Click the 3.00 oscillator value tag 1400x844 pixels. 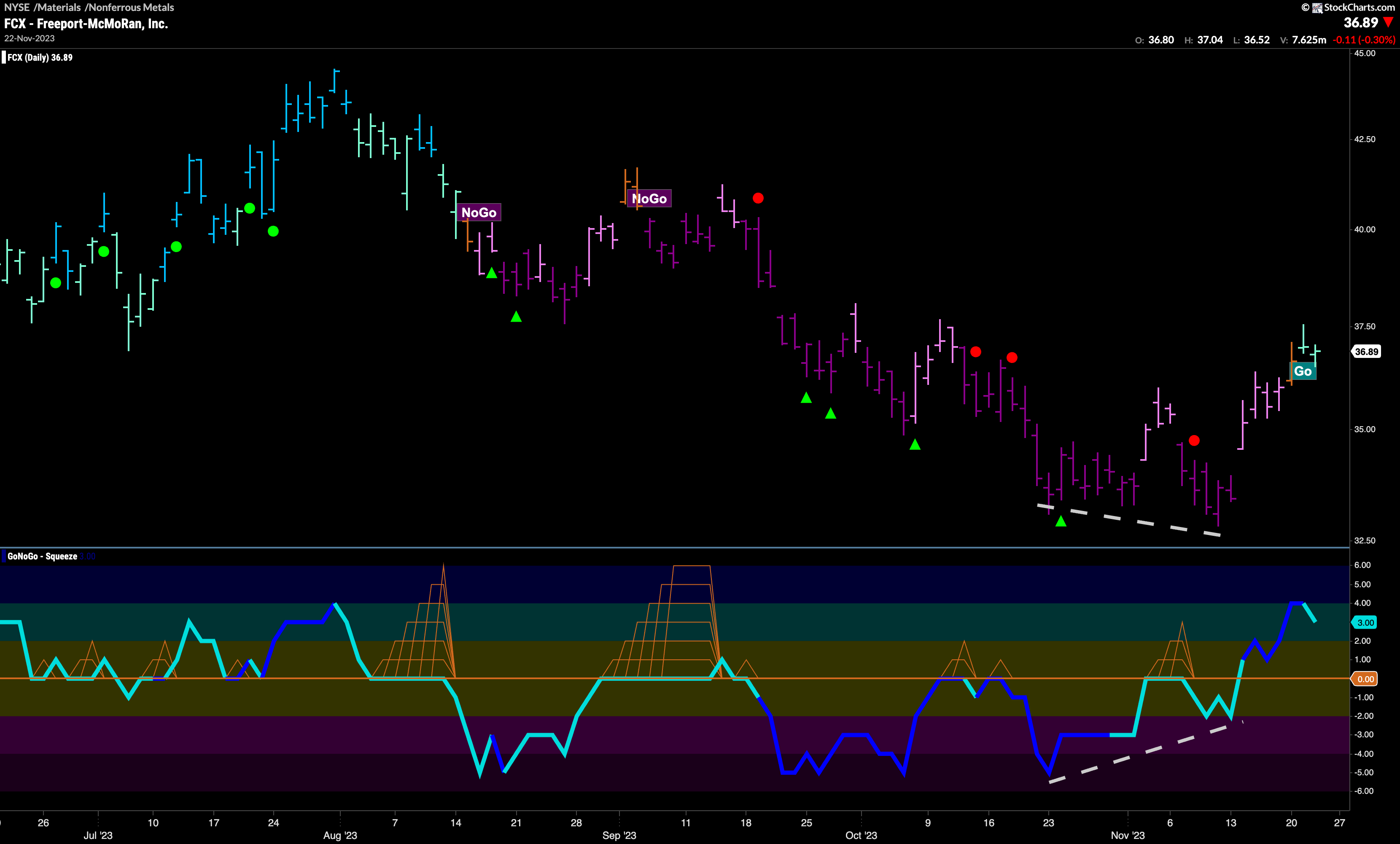[1365, 623]
